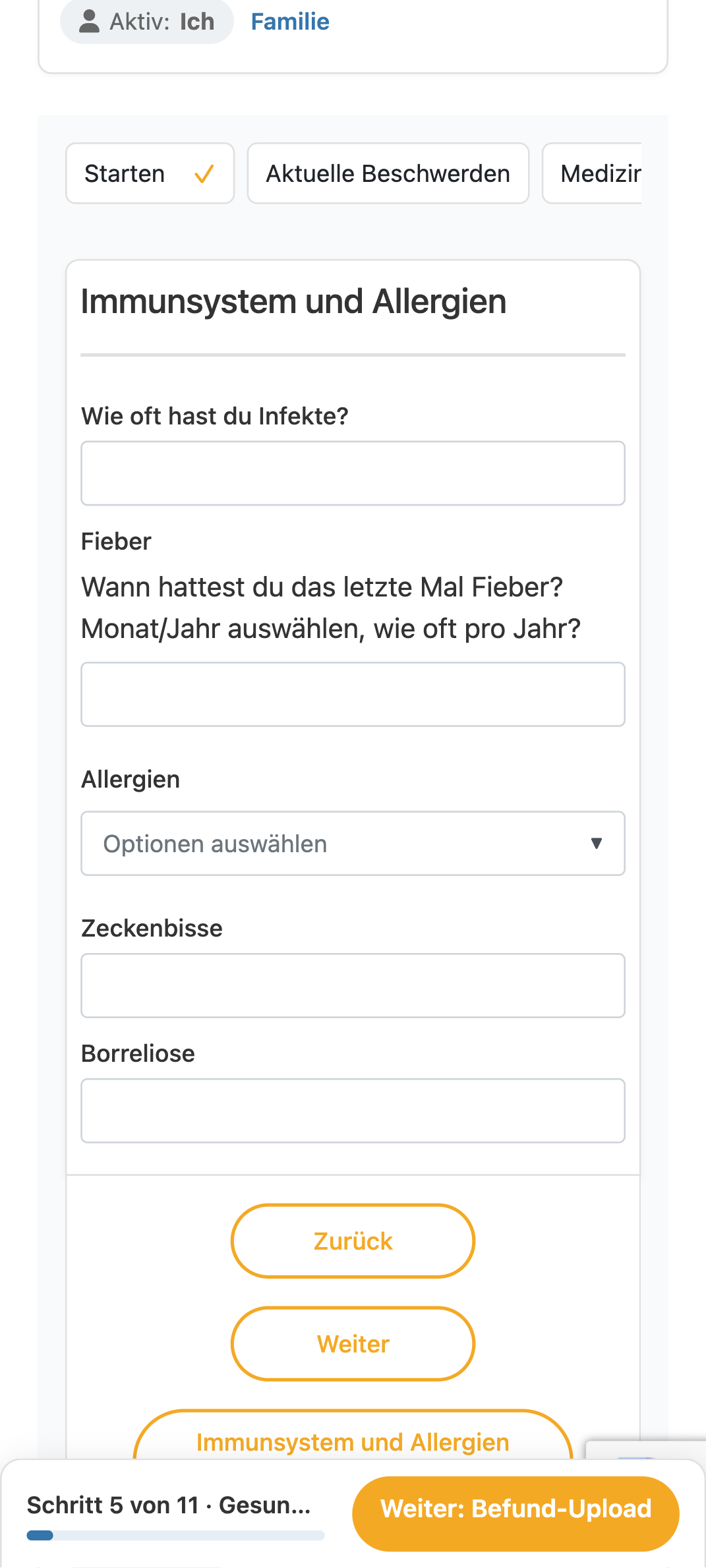Click the step progress bar
The image size is (706, 1568).
(x=175, y=1536)
